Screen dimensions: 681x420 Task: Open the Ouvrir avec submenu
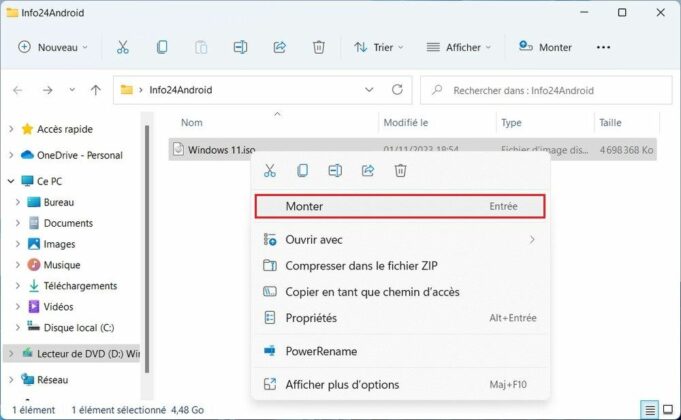(x=400, y=240)
